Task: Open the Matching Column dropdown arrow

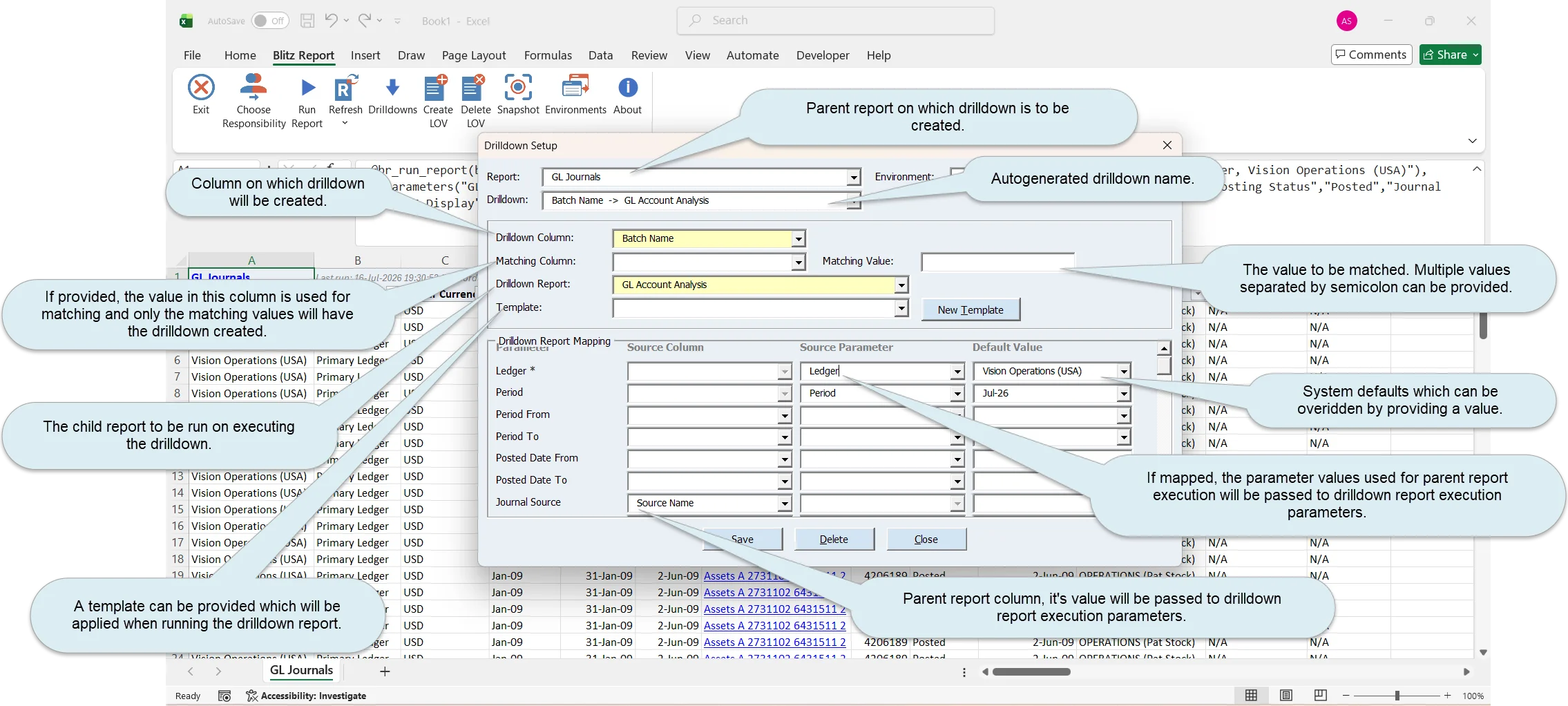Action: coord(799,262)
